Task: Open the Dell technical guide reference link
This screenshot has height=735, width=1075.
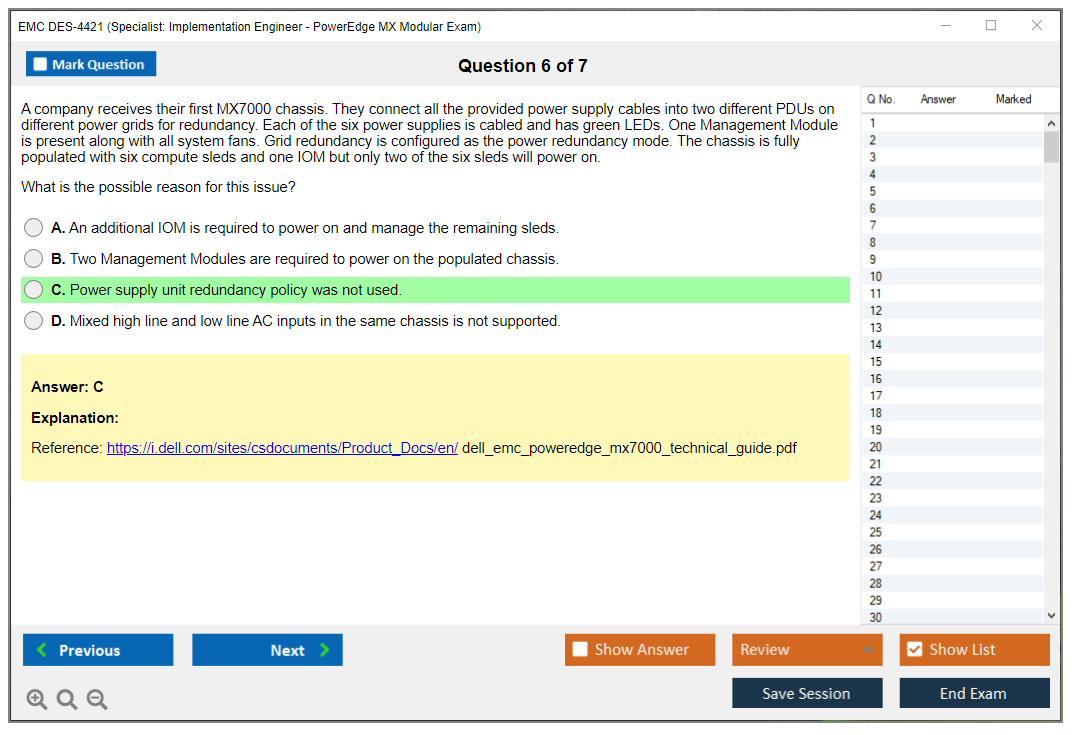Action: click(x=282, y=448)
